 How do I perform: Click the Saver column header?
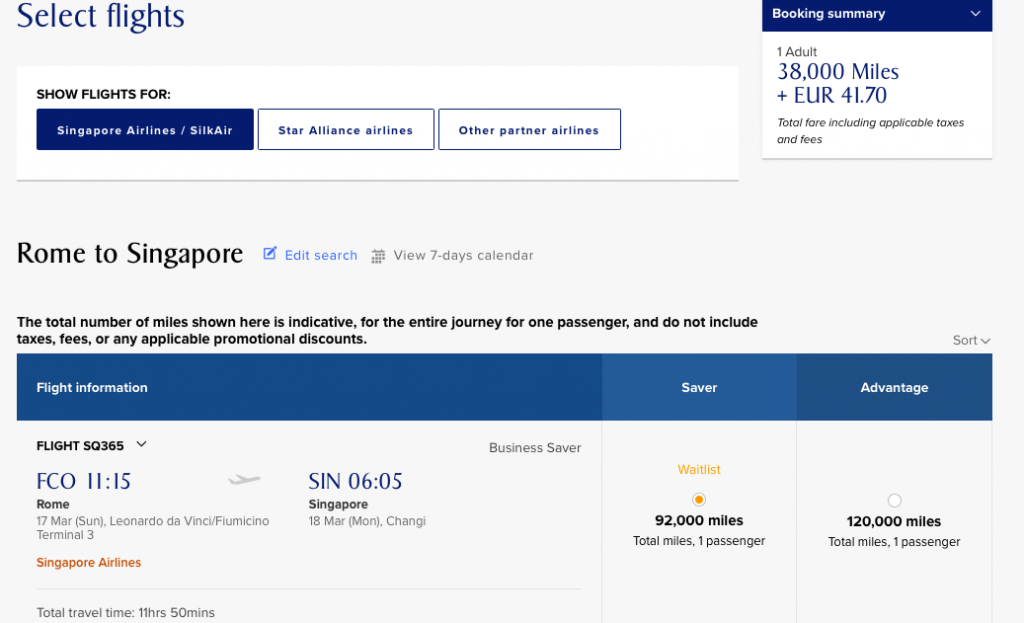click(x=699, y=387)
